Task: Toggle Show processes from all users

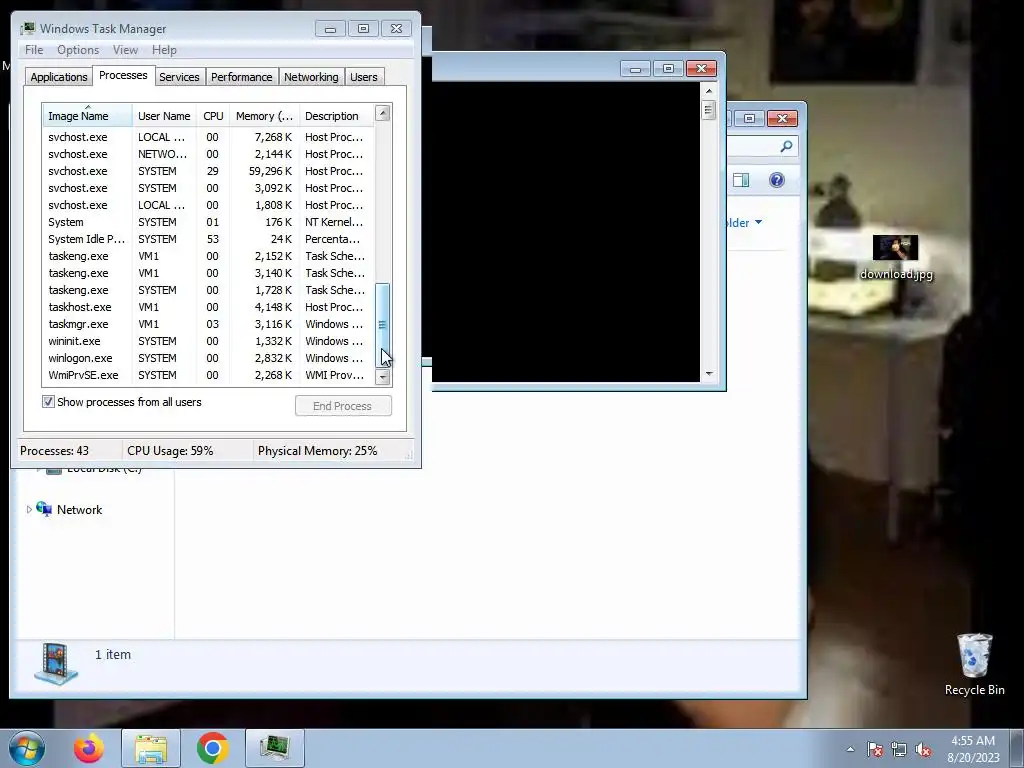Action: click(x=48, y=402)
